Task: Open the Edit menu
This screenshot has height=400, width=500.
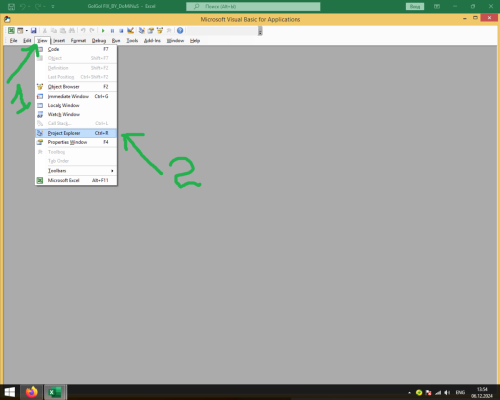Action: (27, 41)
